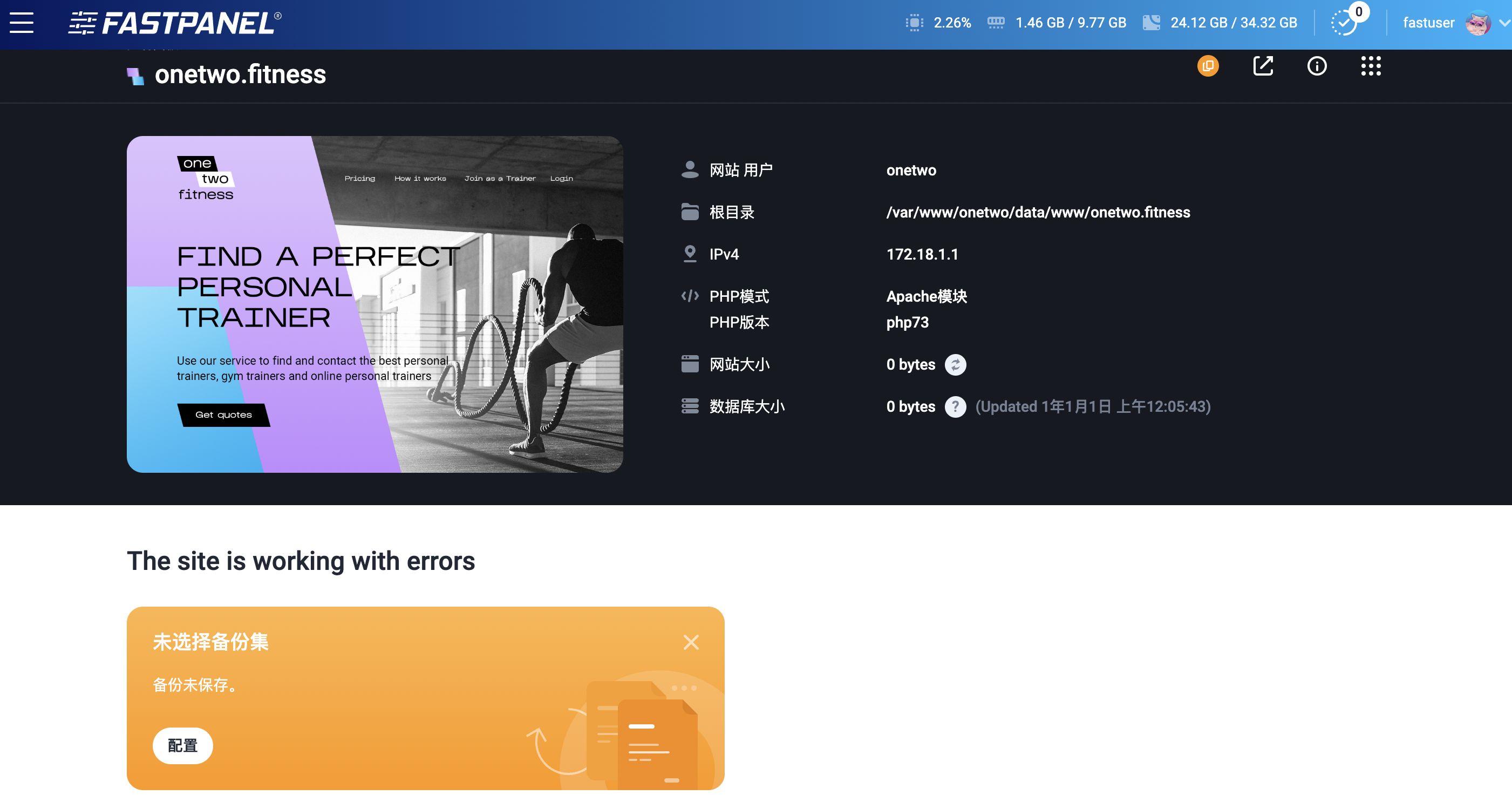Select the Pricing menu item in the preview
This screenshot has height=802, width=1512.
pos(360,178)
